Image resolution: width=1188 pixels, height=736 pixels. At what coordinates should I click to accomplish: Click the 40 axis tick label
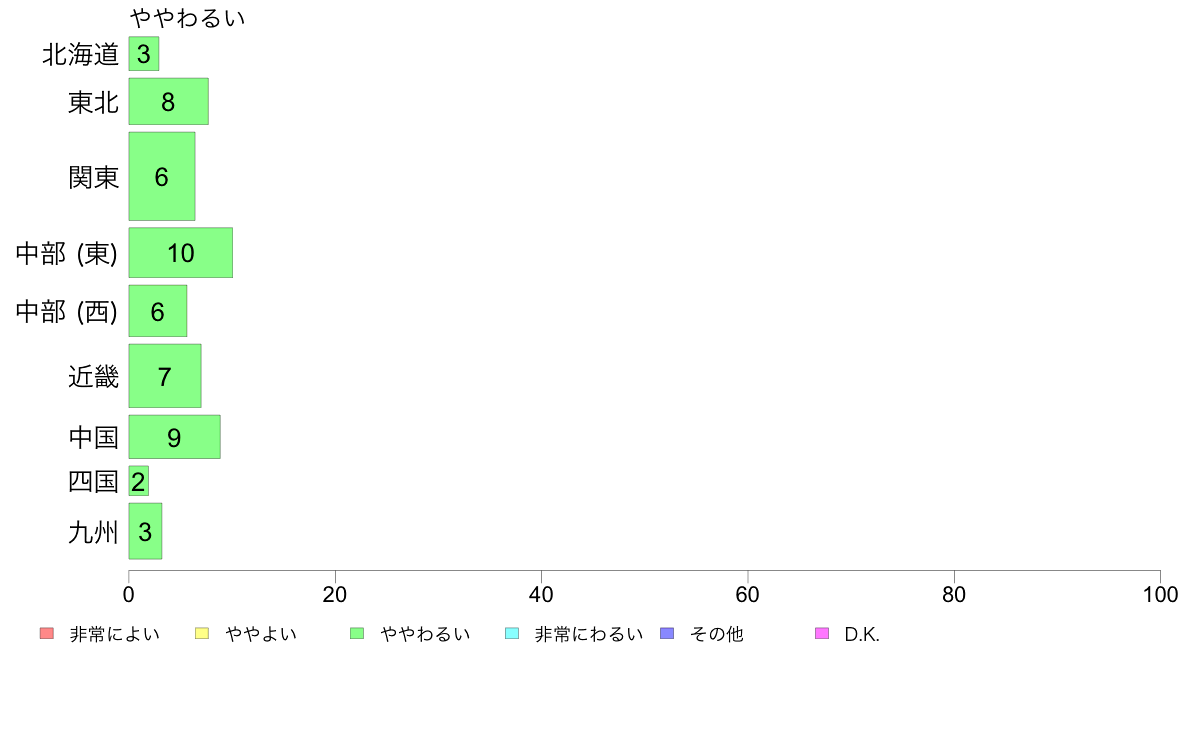(541, 594)
